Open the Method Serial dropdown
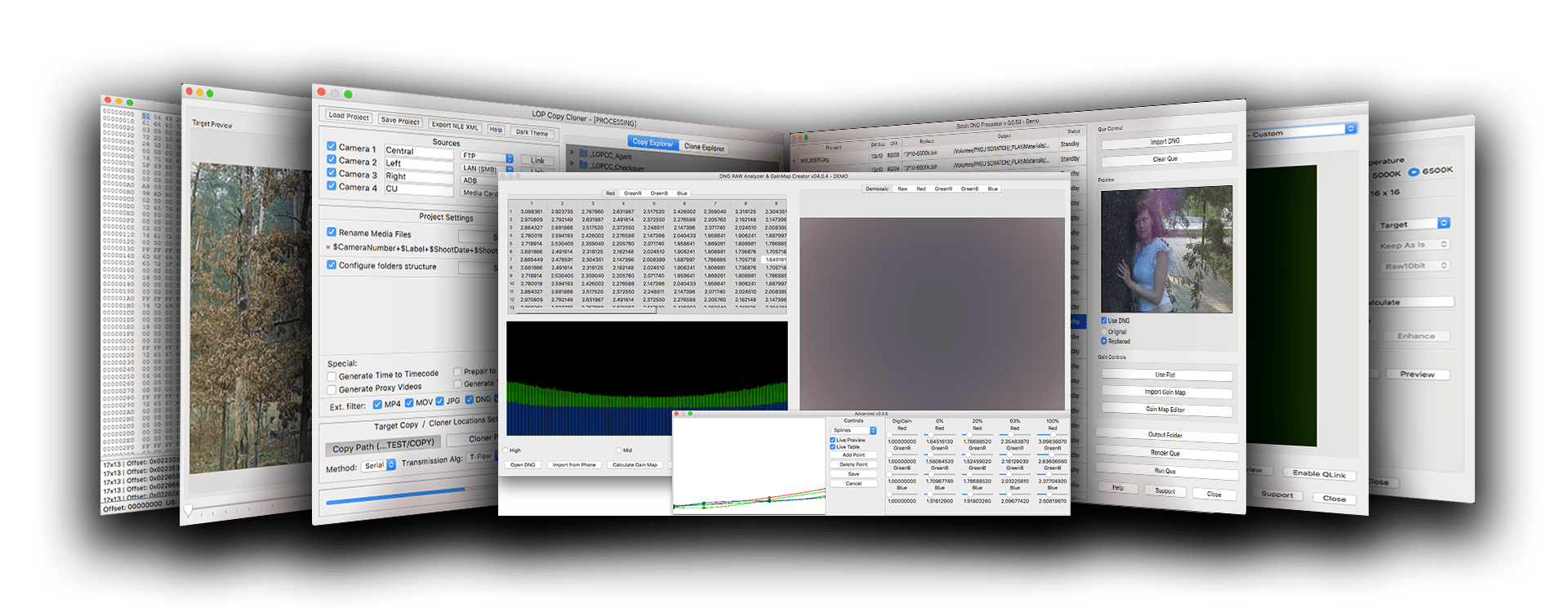Screen dimensions: 1568x608 pos(380,465)
